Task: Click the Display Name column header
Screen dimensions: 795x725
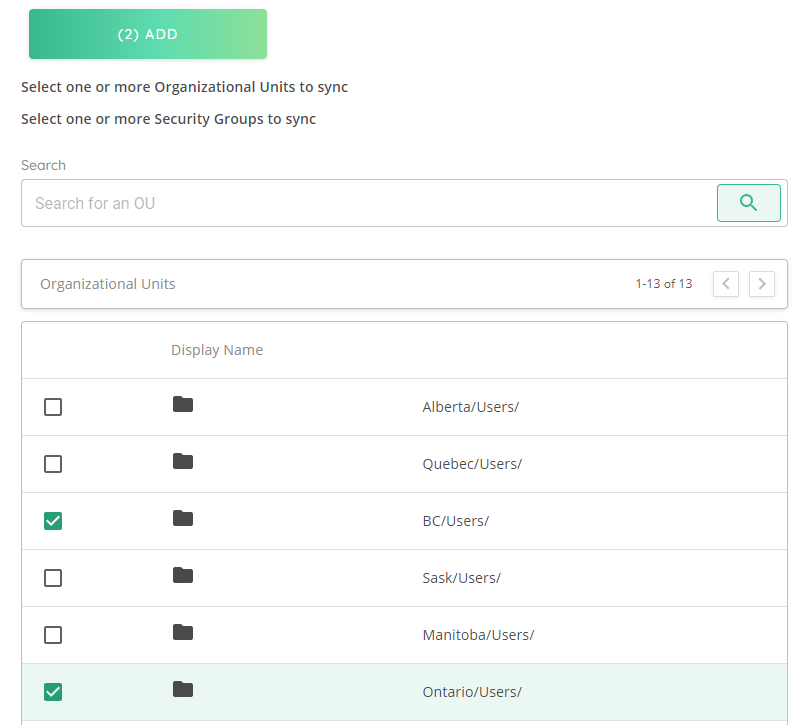Action: pos(217,350)
